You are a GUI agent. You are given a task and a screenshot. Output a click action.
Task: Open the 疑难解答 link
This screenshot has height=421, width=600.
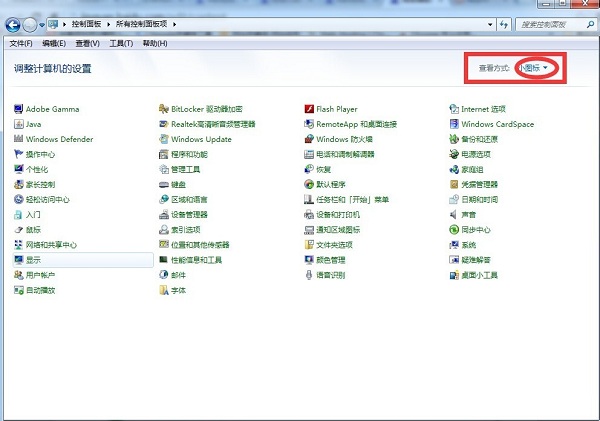[x=476, y=260]
